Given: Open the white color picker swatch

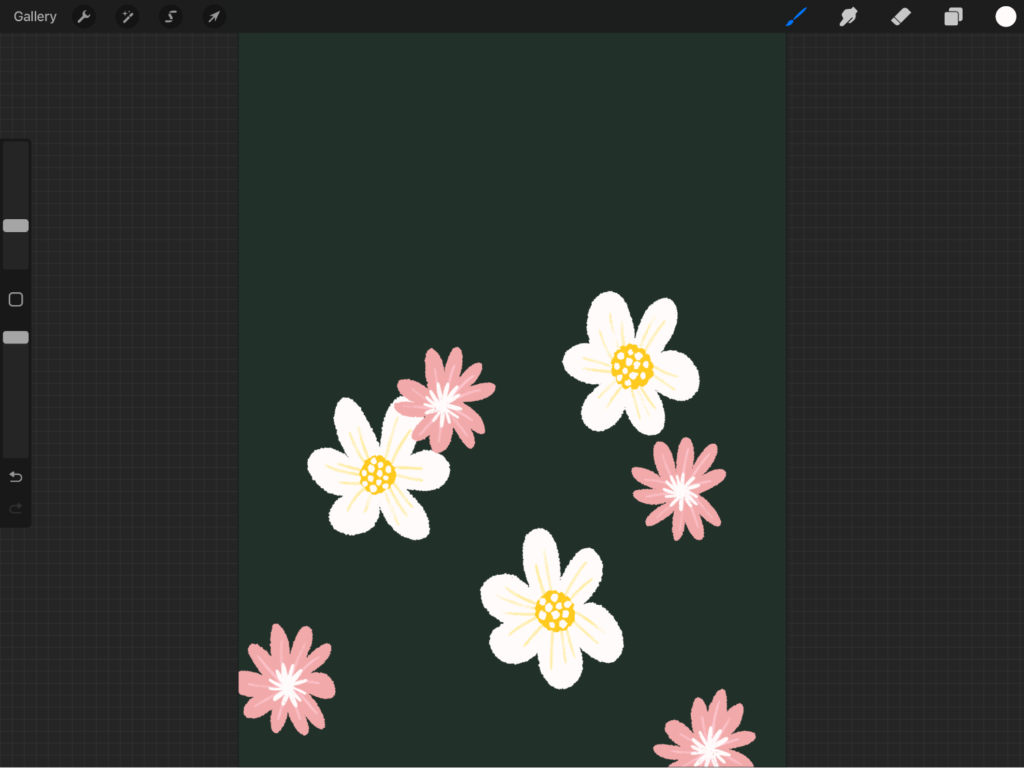Looking at the screenshot, I should (x=1005, y=16).
